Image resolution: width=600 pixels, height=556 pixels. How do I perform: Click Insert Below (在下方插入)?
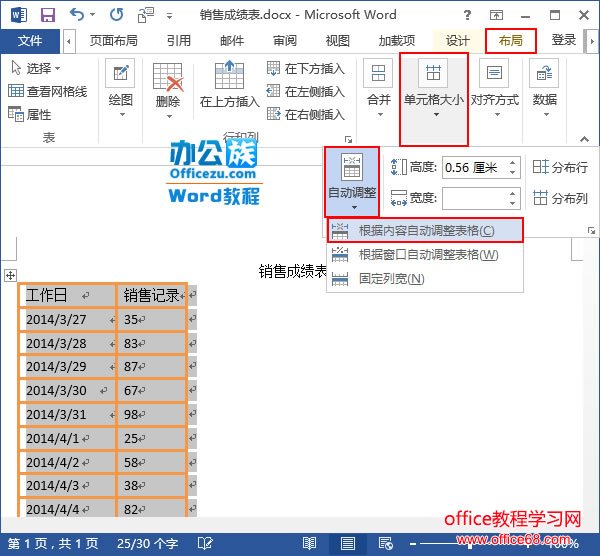coord(306,68)
